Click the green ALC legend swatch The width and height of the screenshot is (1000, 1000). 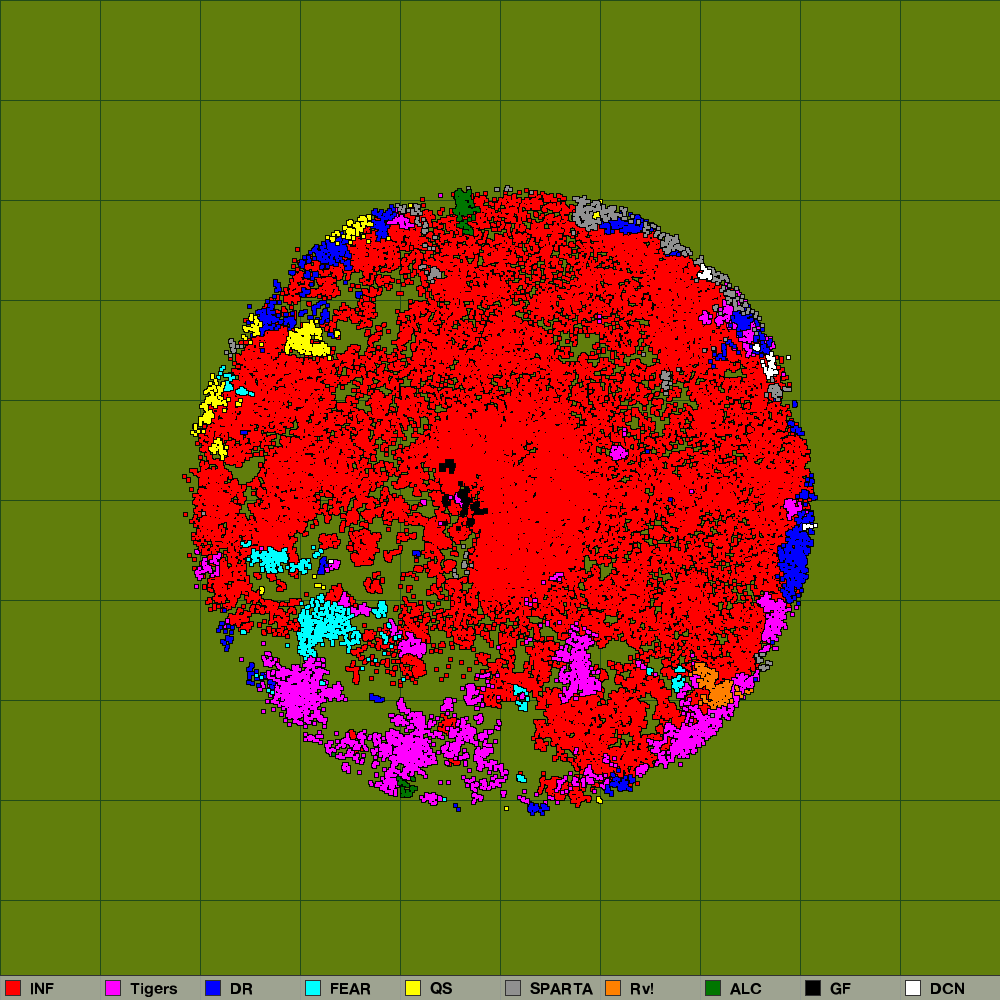point(713,988)
